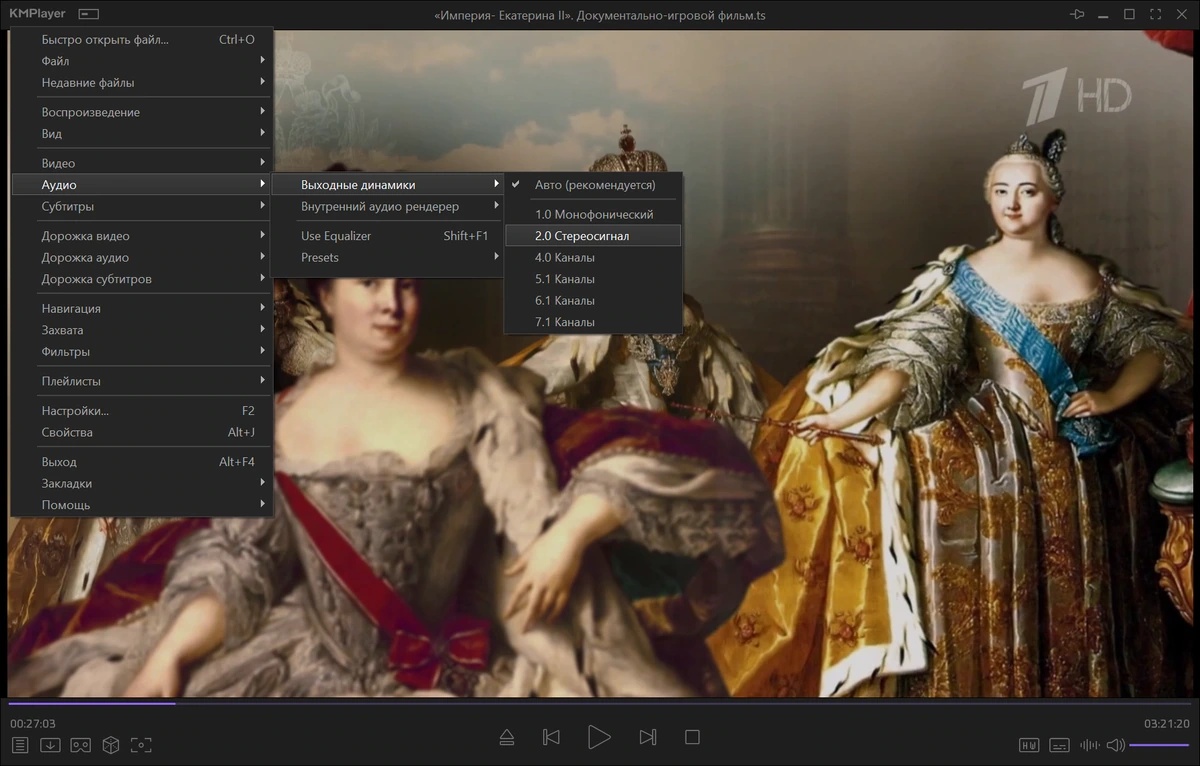Toggle Use Equalizer option

pos(387,236)
